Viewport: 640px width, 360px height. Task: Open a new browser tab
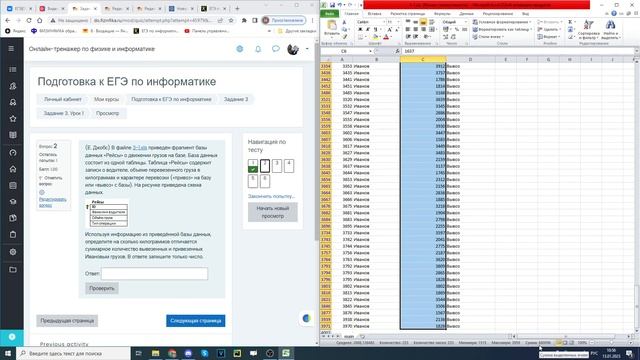click(237, 8)
